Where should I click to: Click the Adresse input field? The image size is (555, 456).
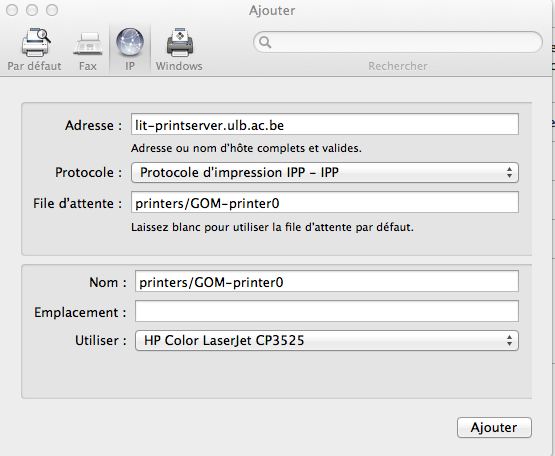point(325,124)
